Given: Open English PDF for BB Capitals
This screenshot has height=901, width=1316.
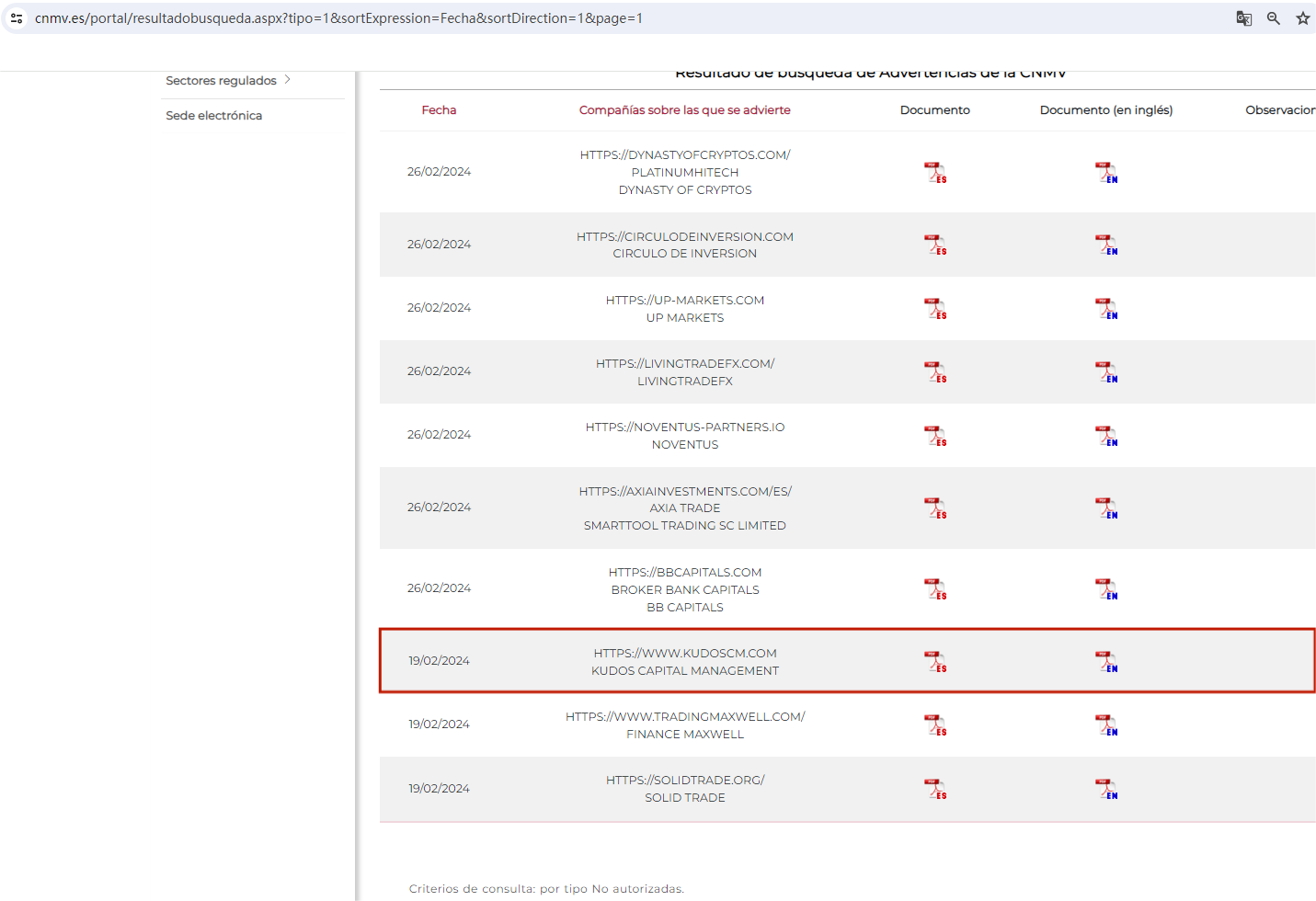Looking at the screenshot, I should [1106, 589].
